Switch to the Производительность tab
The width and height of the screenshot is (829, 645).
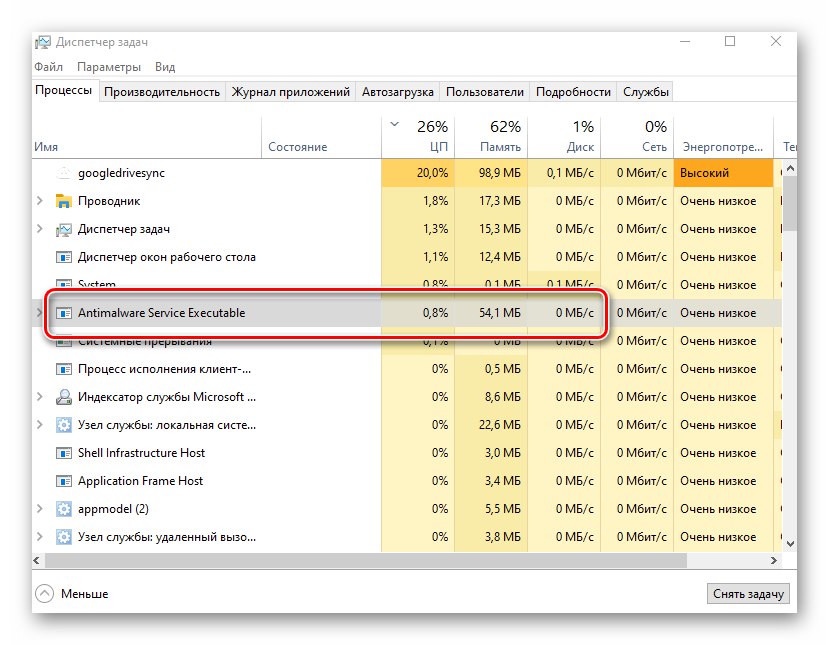pyautogui.click(x=162, y=92)
